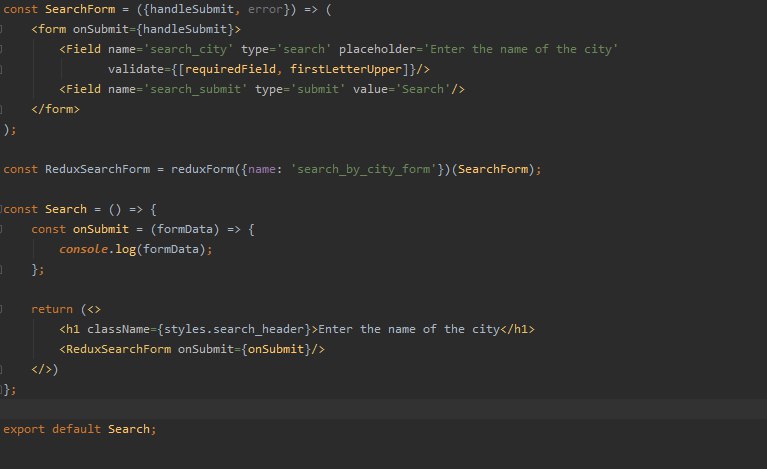Click SearchForm passed in trailing parentheses
Screen dimensions: 767x469
coord(493,169)
